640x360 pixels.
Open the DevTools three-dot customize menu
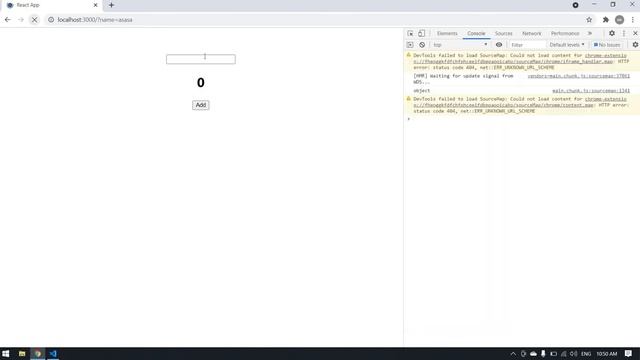coord(624,33)
